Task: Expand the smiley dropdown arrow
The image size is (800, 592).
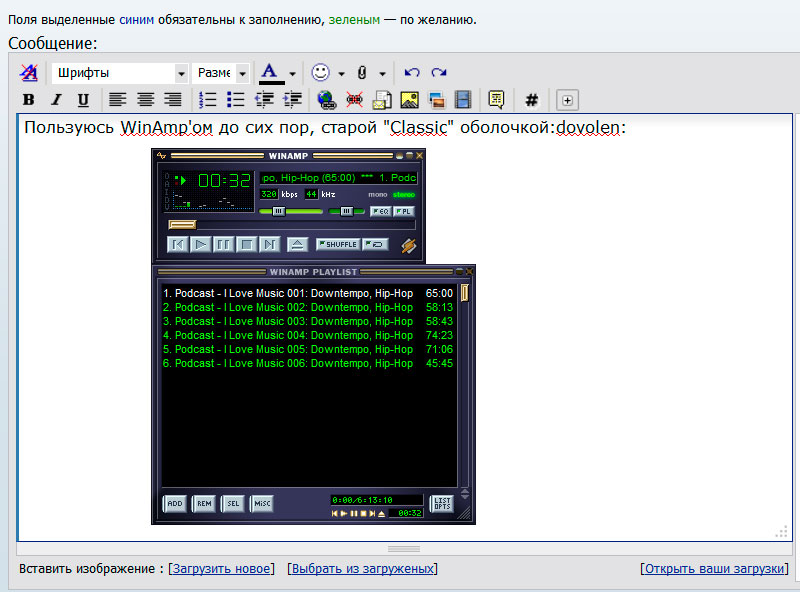Action: coord(341,73)
